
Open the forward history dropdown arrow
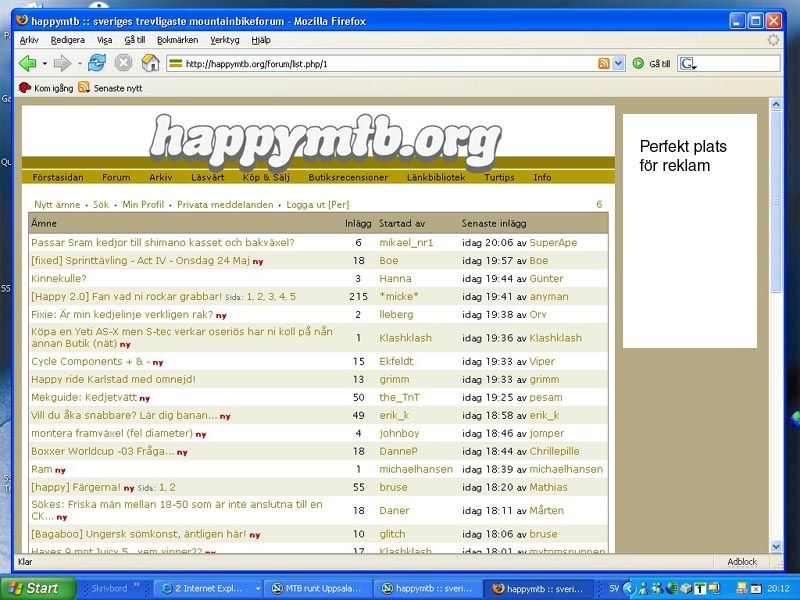(80, 64)
